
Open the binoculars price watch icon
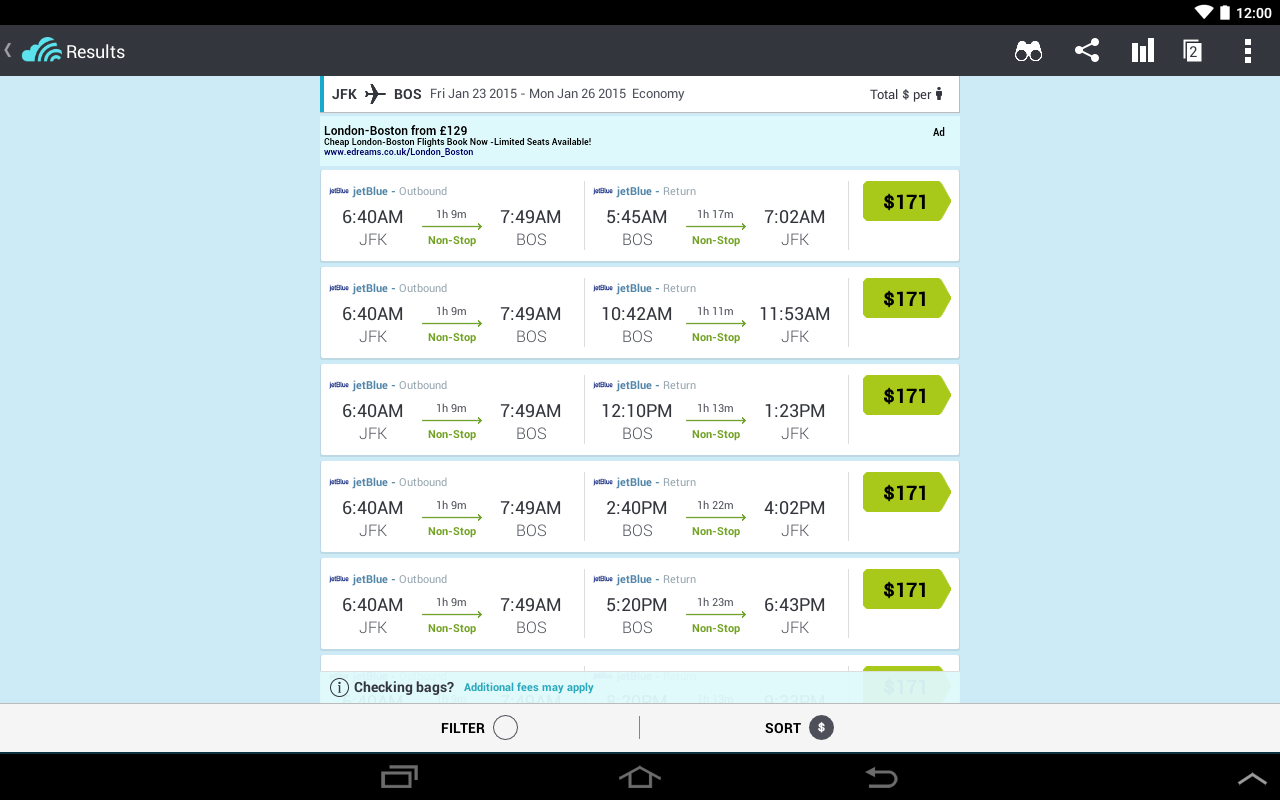point(1028,51)
